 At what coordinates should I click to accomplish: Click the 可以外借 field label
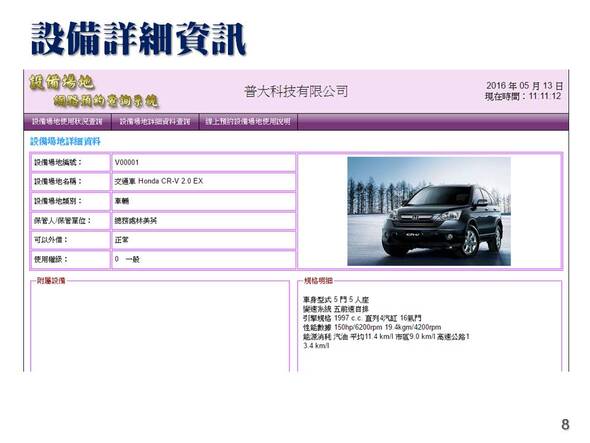click(x=50, y=240)
